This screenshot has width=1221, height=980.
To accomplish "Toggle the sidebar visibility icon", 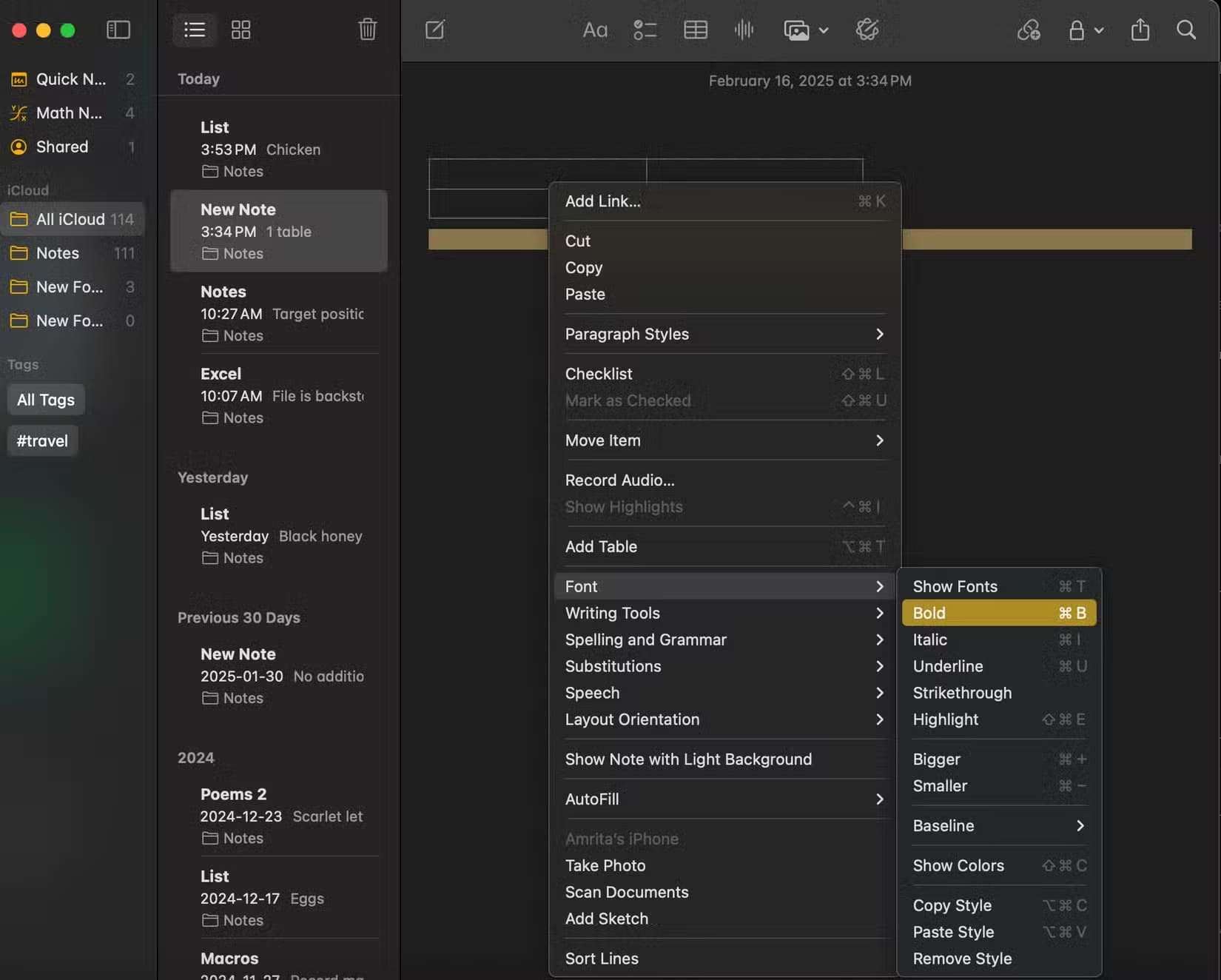I will coord(118,30).
